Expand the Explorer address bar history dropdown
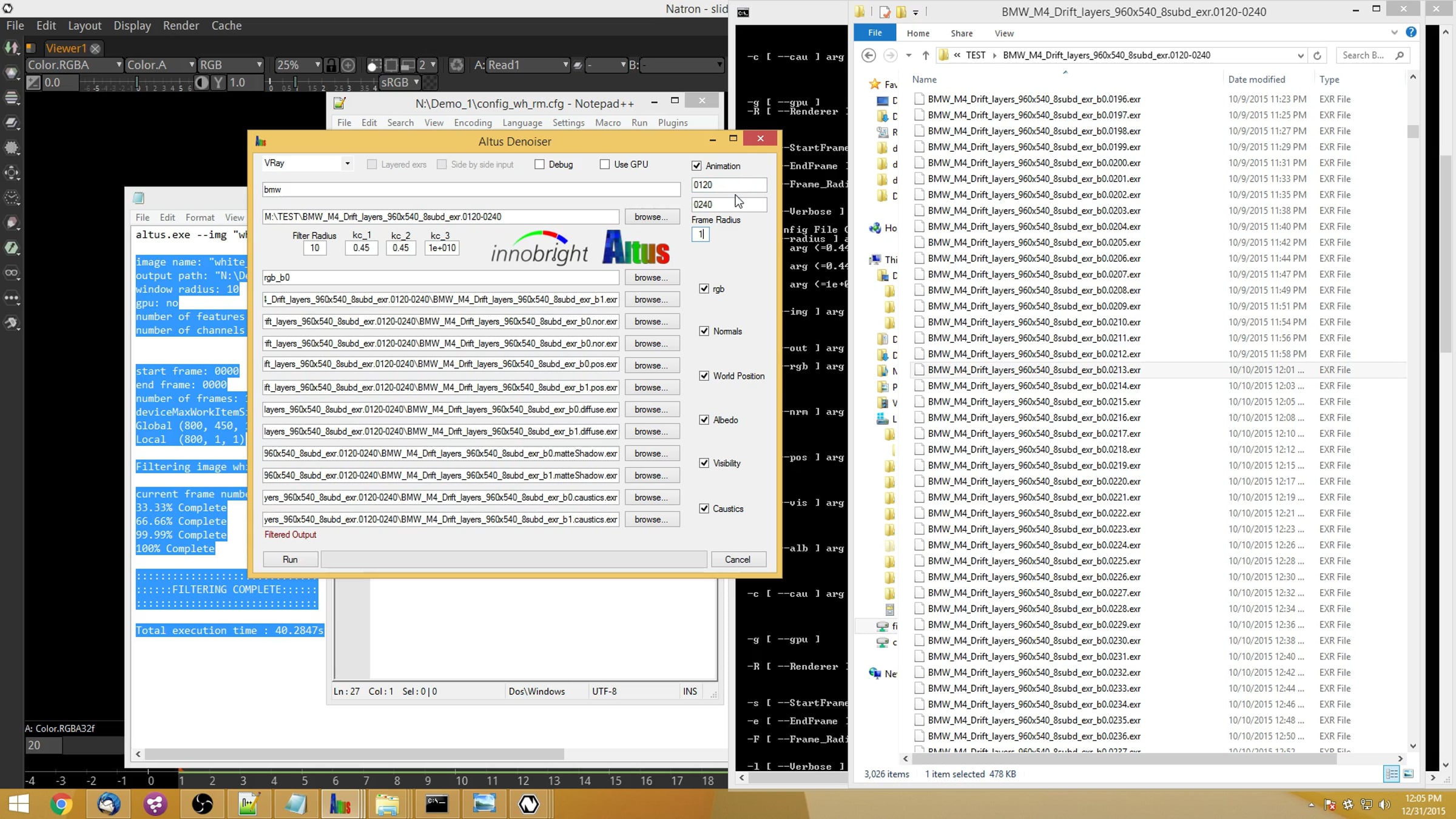Screen dimensions: 1456x819 point(1300,56)
